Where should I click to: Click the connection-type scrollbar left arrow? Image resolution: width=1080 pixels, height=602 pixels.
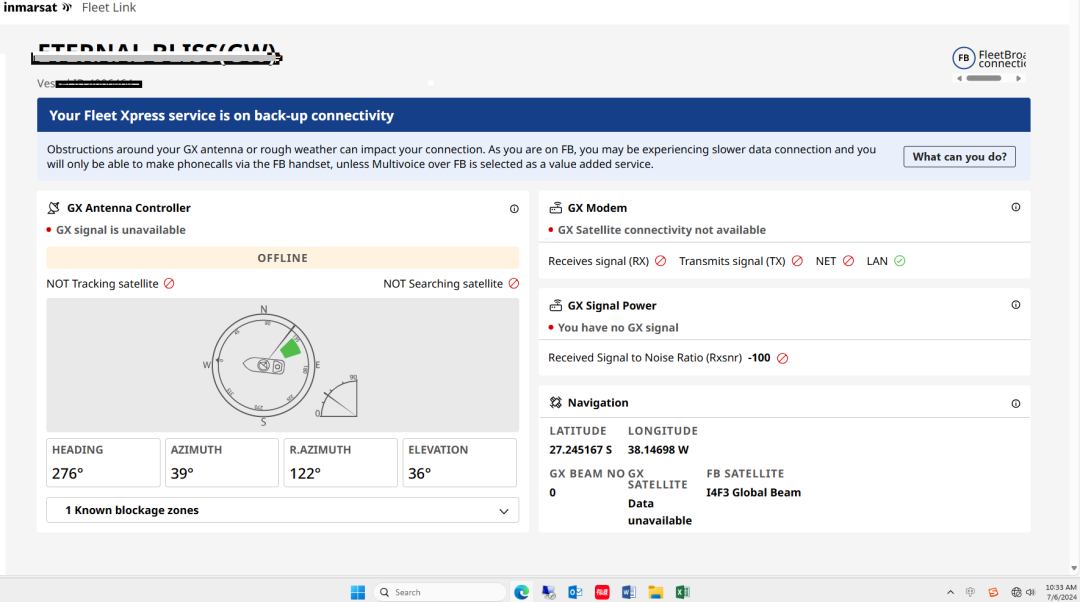[959, 79]
